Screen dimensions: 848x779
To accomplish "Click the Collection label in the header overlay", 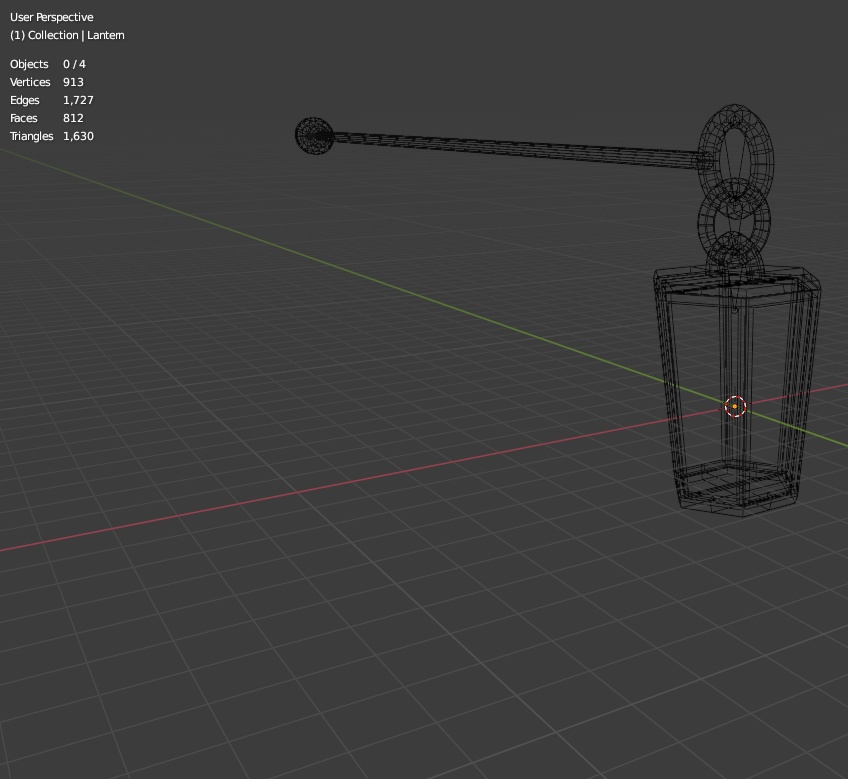I will pos(46,35).
